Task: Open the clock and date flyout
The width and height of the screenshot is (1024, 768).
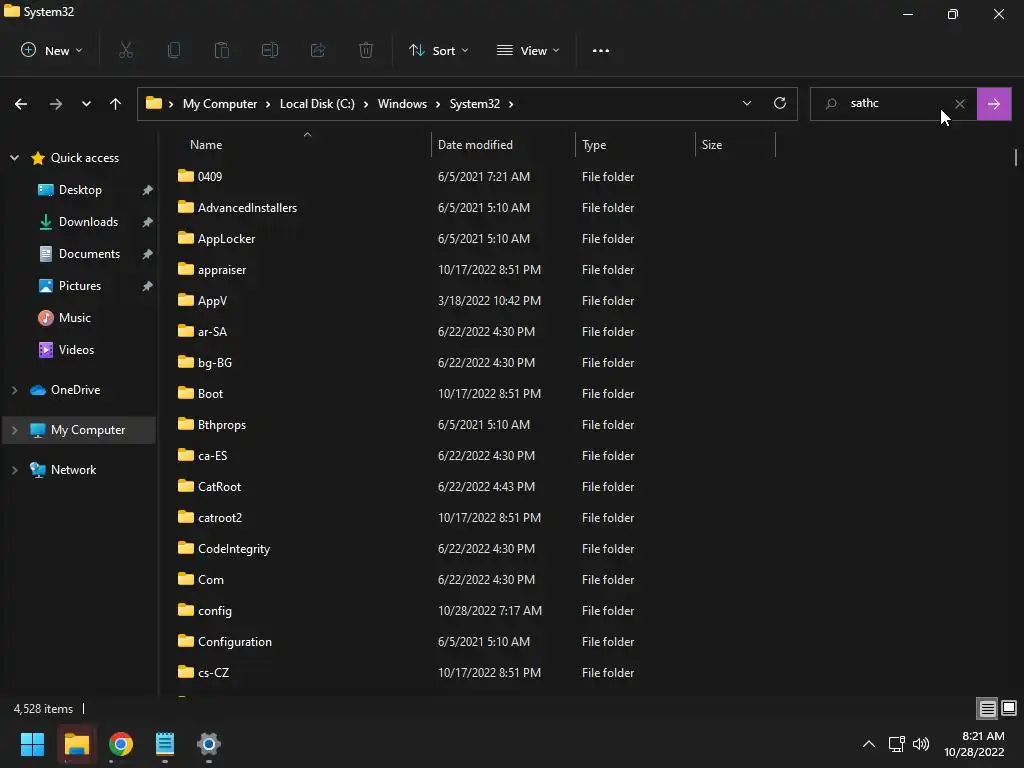Action: pos(974,744)
